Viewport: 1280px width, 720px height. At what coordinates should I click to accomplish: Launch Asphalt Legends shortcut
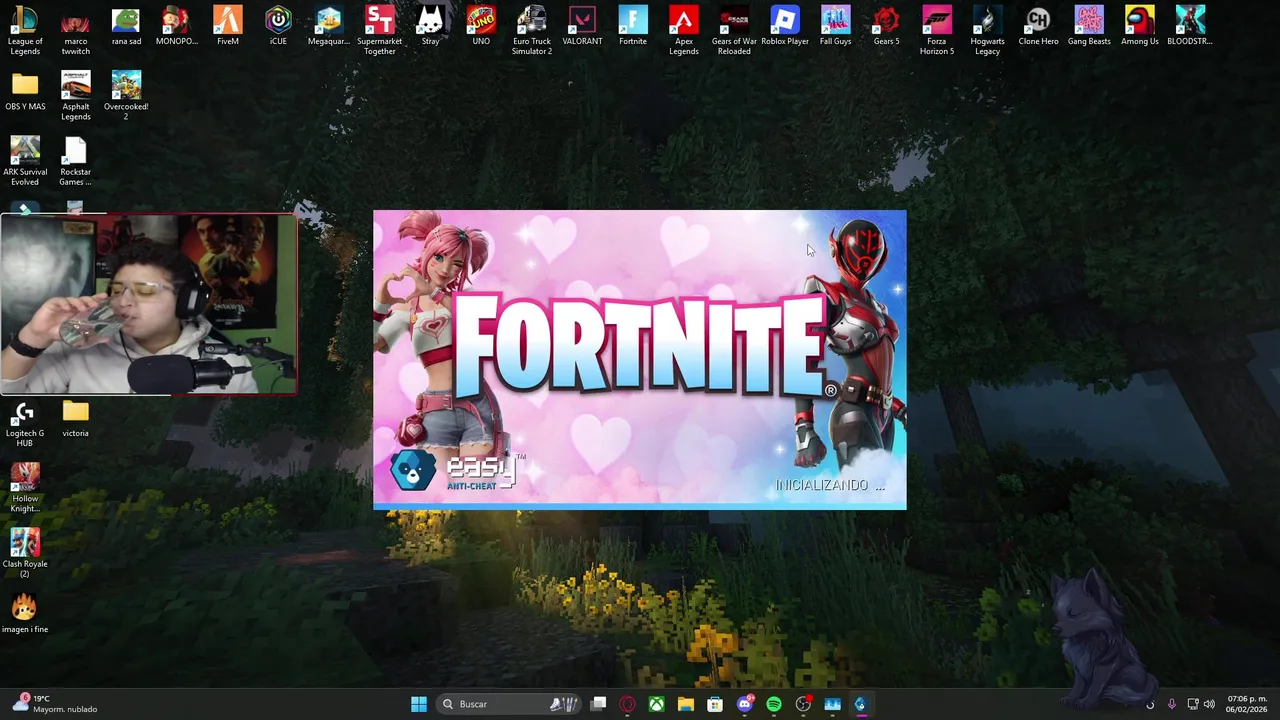[75, 95]
